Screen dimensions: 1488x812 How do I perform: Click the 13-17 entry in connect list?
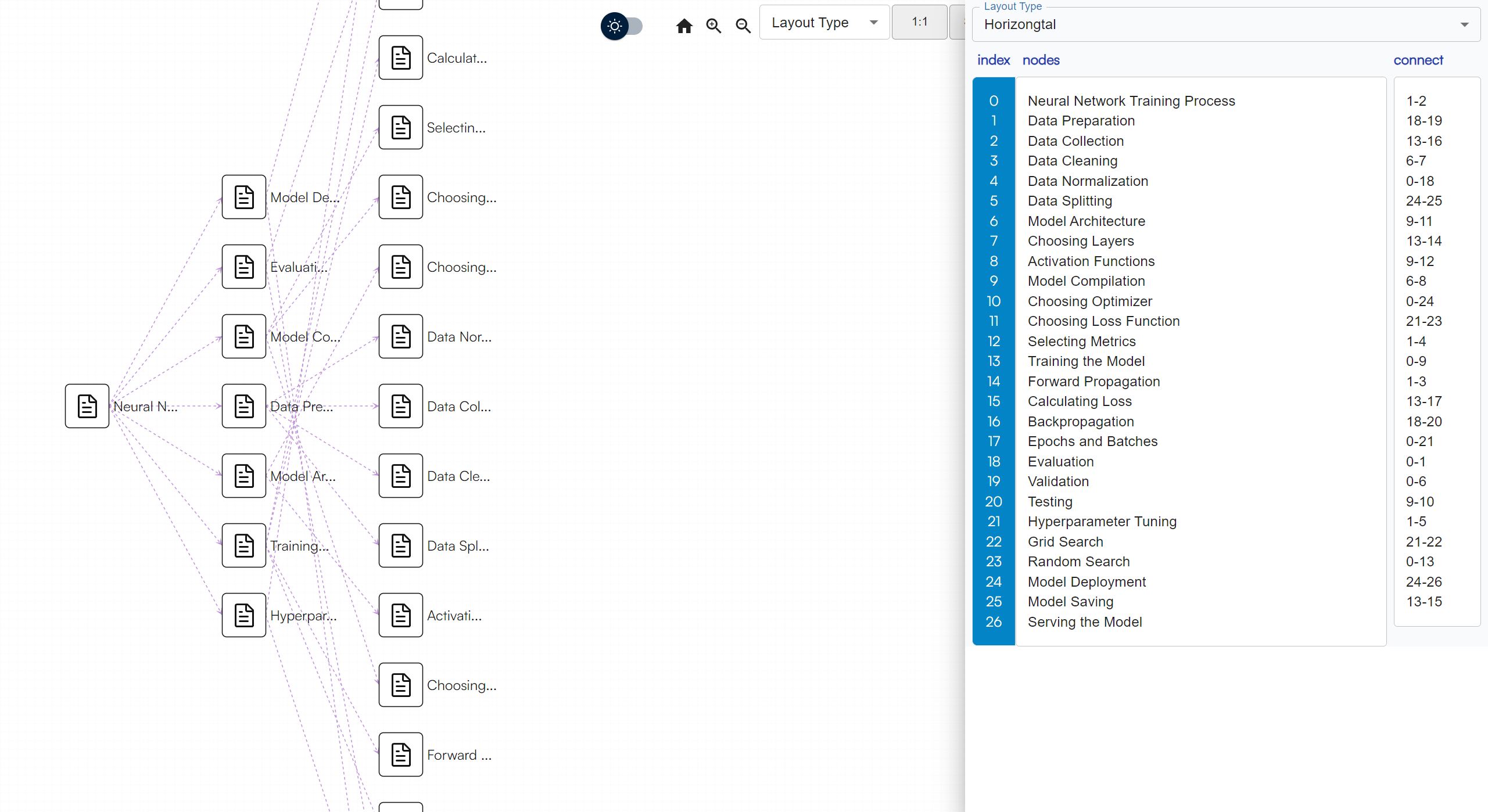tap(1424, 401)
